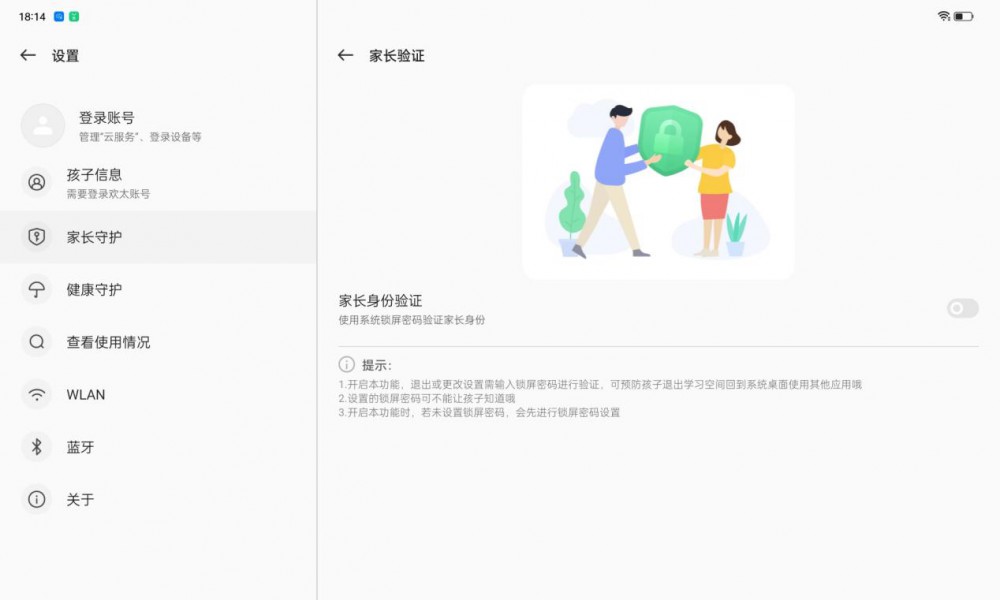Select the WLAN wireless signal icon

tap(36, 394)
